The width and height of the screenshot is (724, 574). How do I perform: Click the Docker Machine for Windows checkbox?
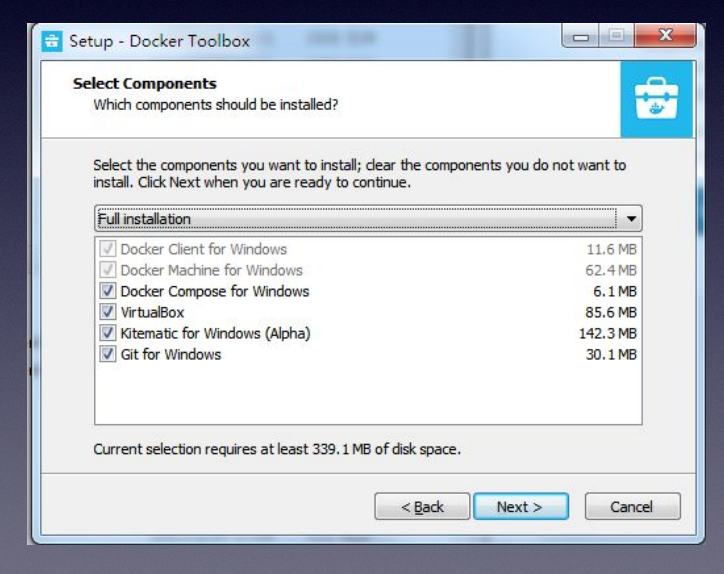108,270
